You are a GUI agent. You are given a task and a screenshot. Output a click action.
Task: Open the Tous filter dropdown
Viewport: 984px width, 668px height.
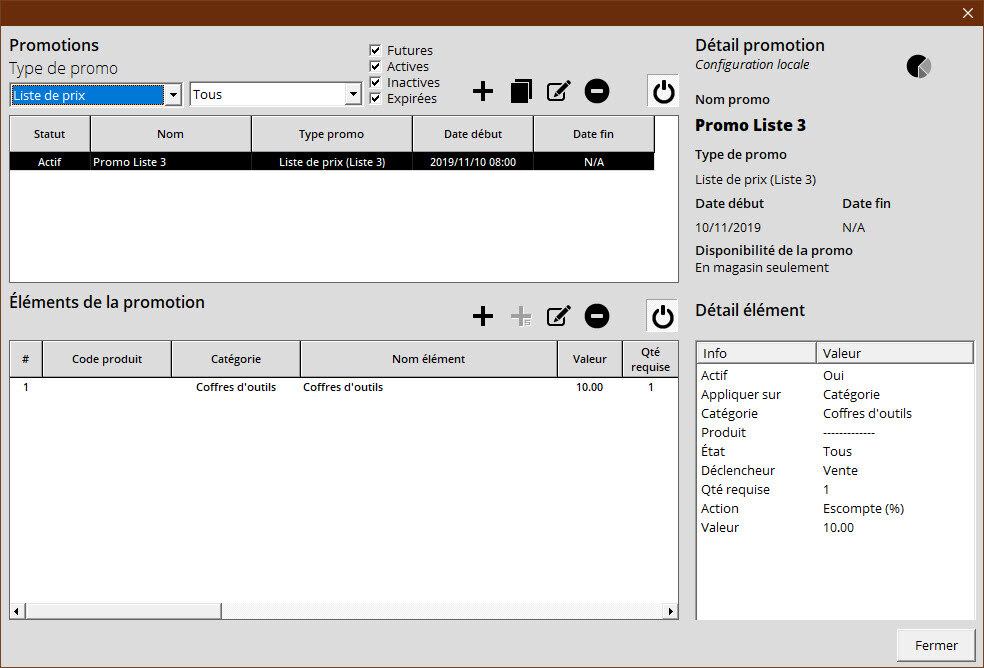pyautogui.click(x=353, y=94)
